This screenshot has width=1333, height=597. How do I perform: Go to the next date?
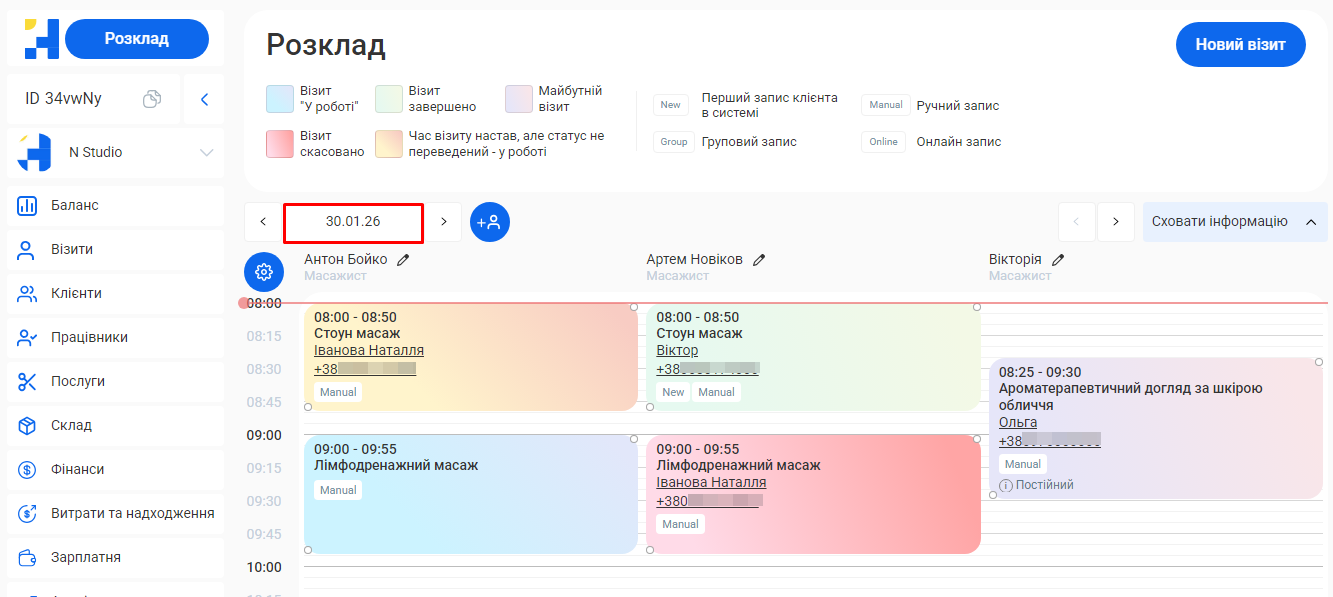tap(444, 222)
